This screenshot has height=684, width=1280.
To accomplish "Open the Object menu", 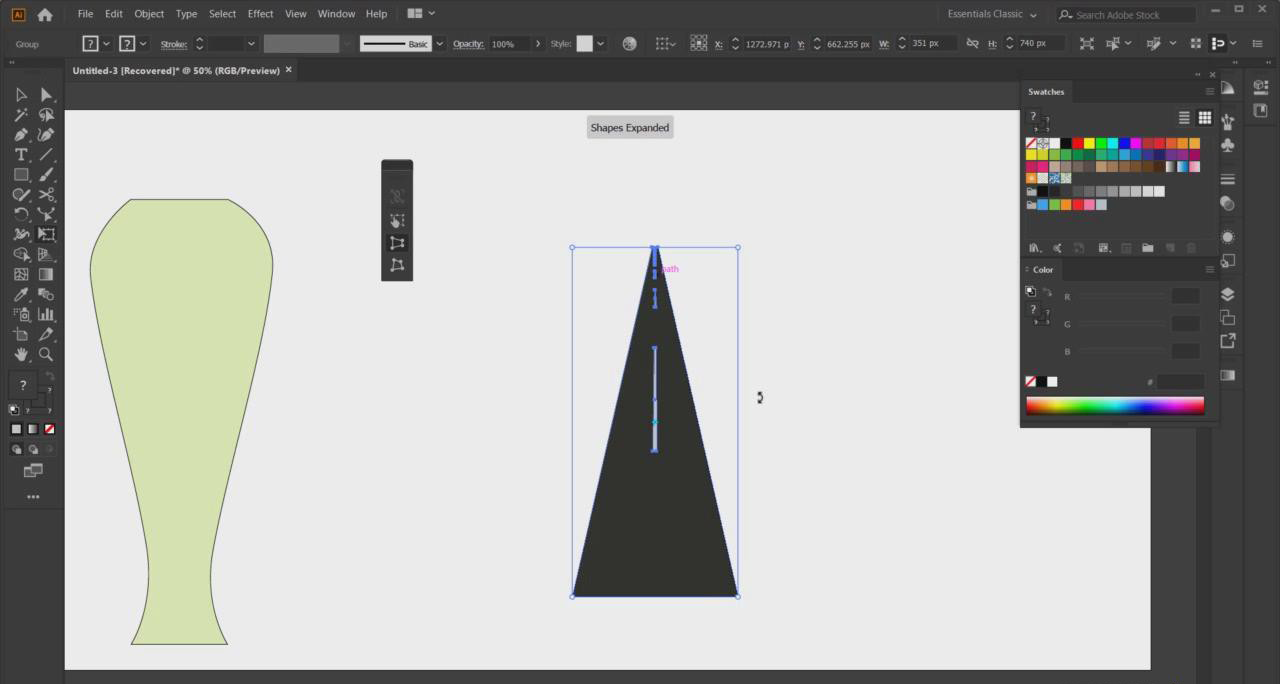I will pyautogui.click(x=149, y=14).
